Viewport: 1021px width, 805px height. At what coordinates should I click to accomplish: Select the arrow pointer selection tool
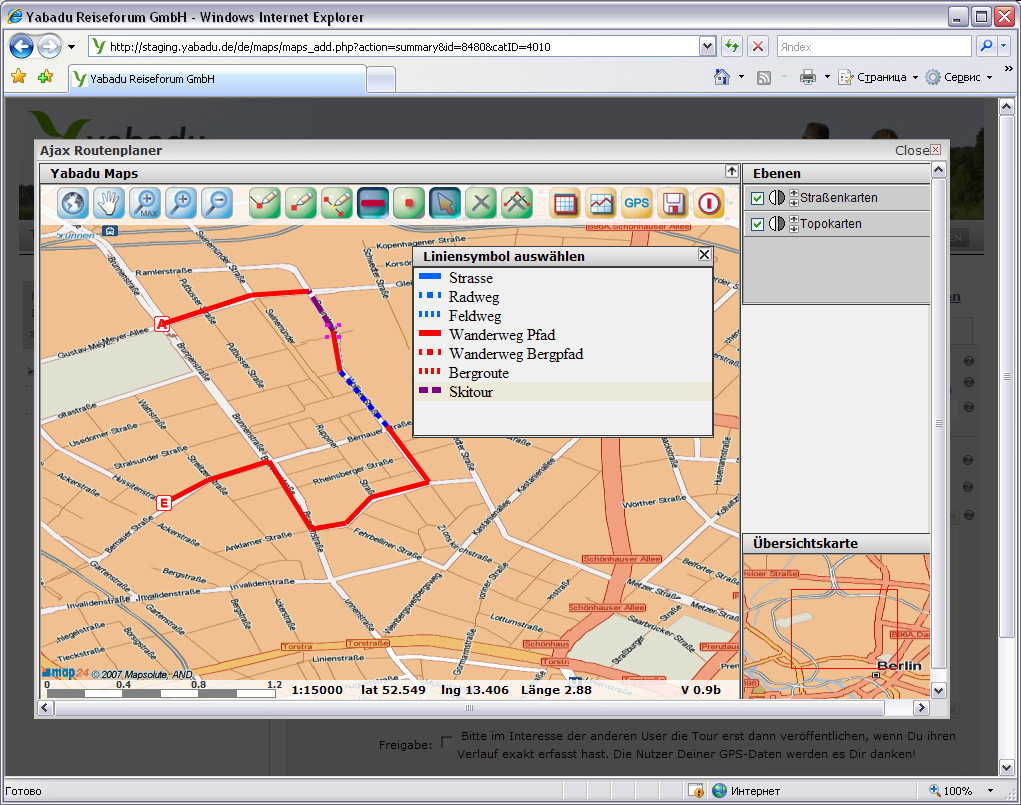click(445, 203)
